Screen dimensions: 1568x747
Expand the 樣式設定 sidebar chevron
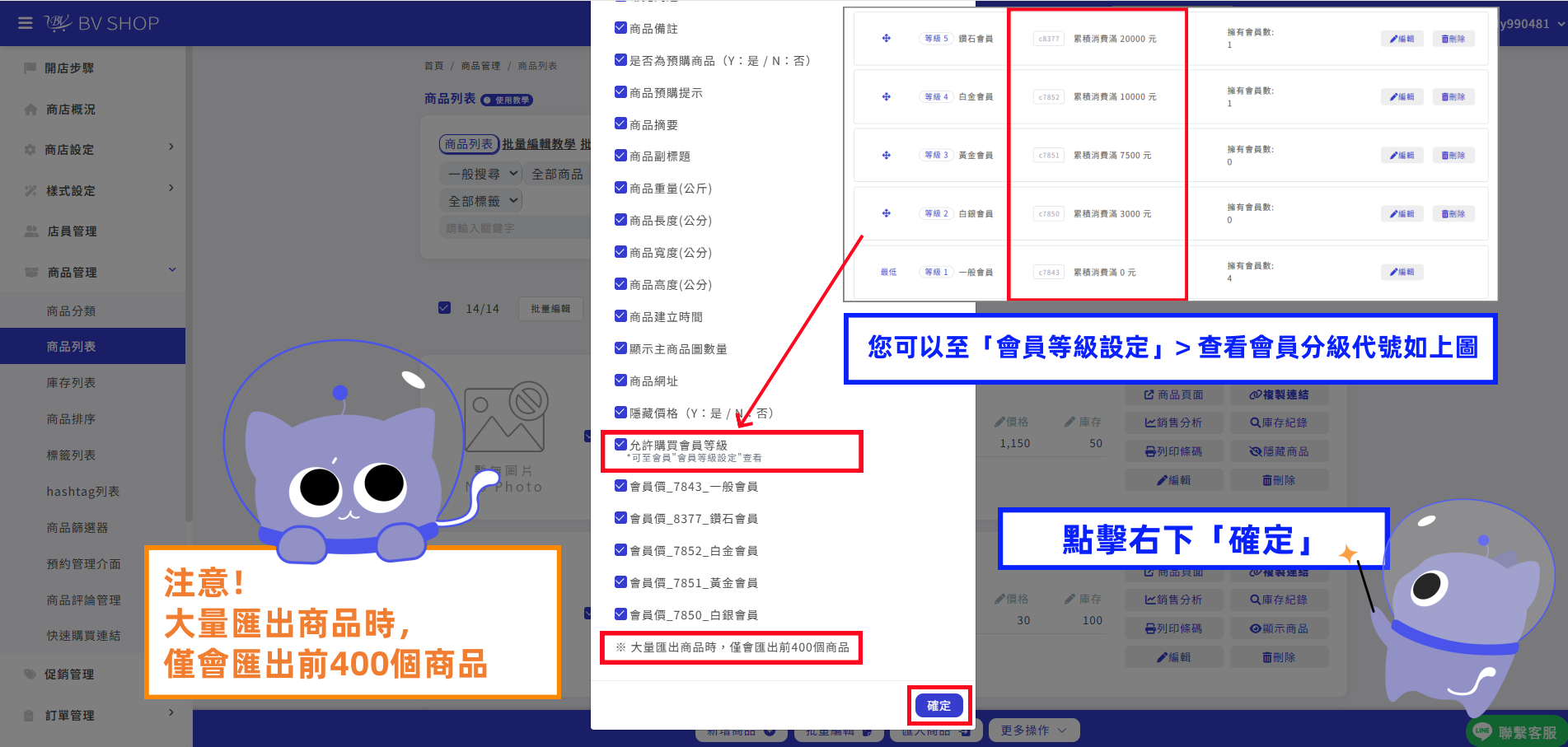pos(171,189)
